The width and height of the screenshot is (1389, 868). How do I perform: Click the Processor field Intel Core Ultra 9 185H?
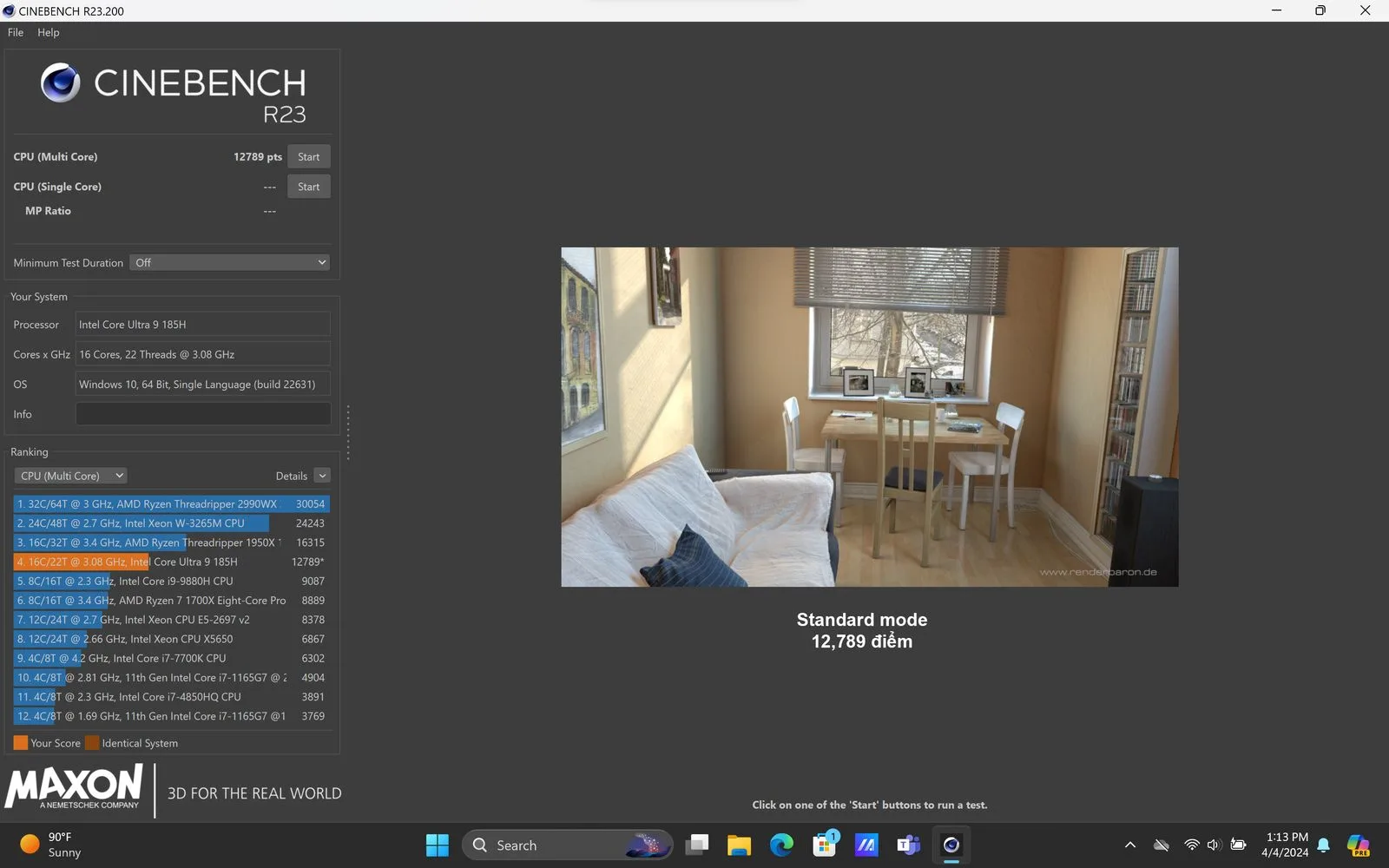point(202,325)
